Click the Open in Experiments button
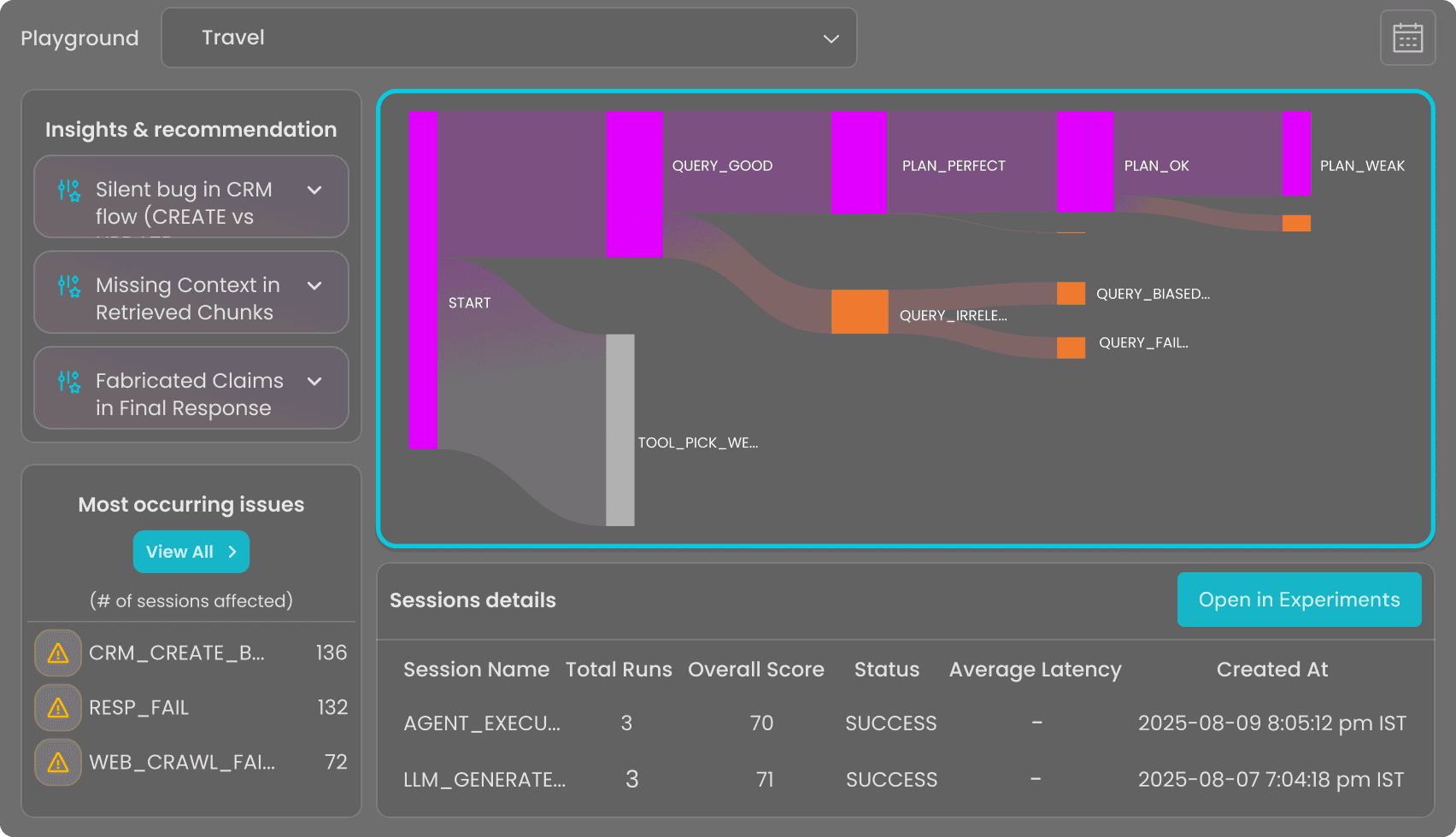The height and width of the screenshot is (837, 1456). coord(1298,600)
